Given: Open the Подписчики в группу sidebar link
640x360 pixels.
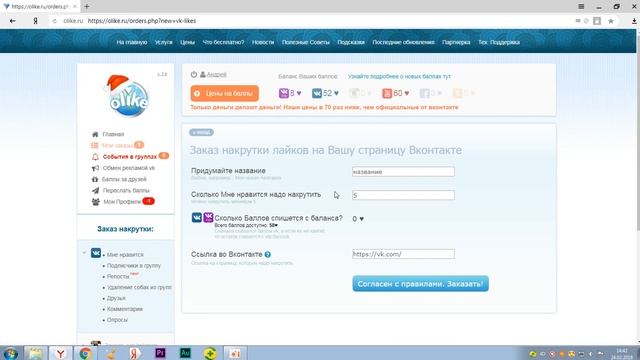Looking at the screenshot, I should [134, 266].
